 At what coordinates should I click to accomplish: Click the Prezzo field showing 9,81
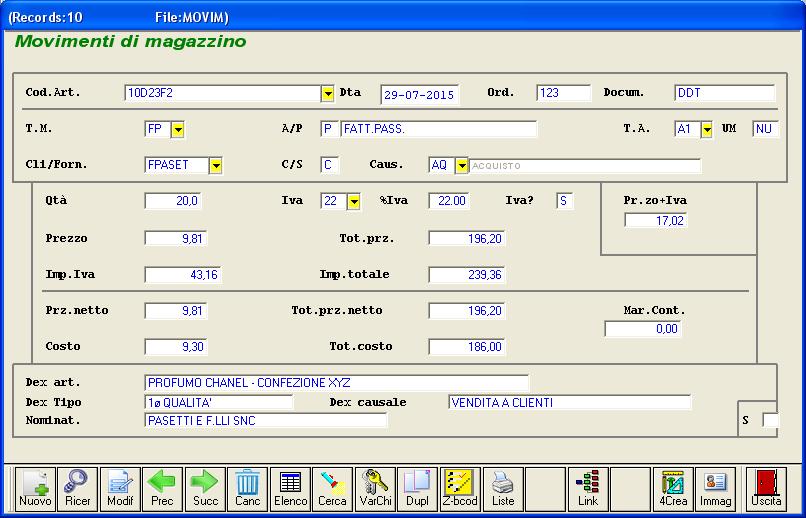[175, 238]
